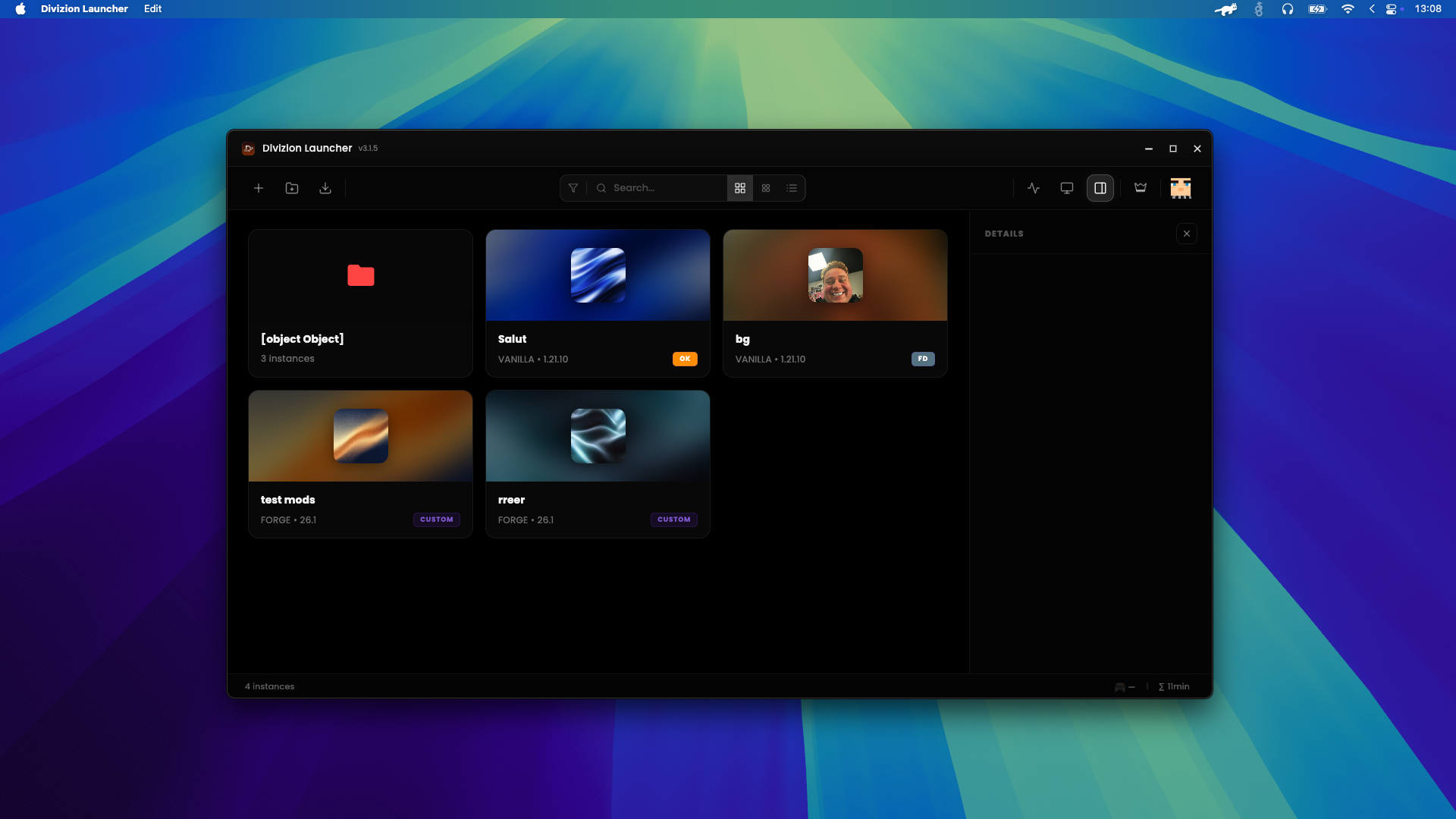Maximize the Divizion Launcher window

[x=1173, y=149]
